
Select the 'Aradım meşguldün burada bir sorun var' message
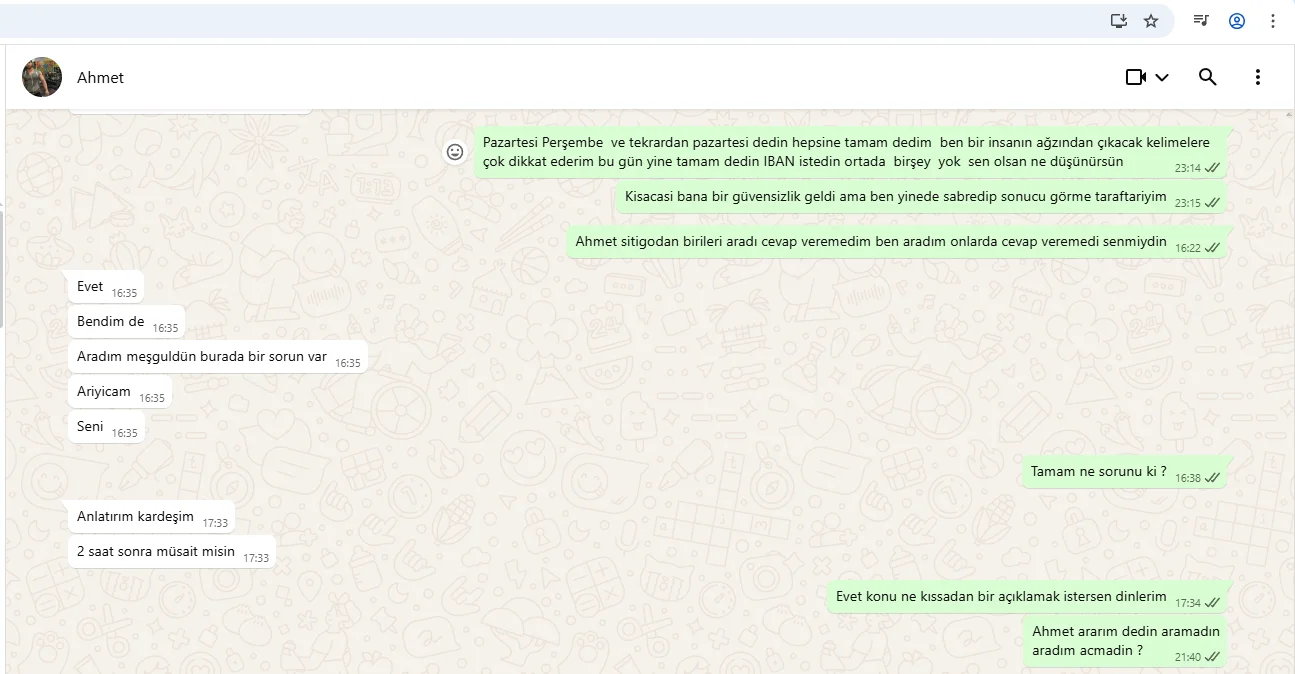coord(202,357)
